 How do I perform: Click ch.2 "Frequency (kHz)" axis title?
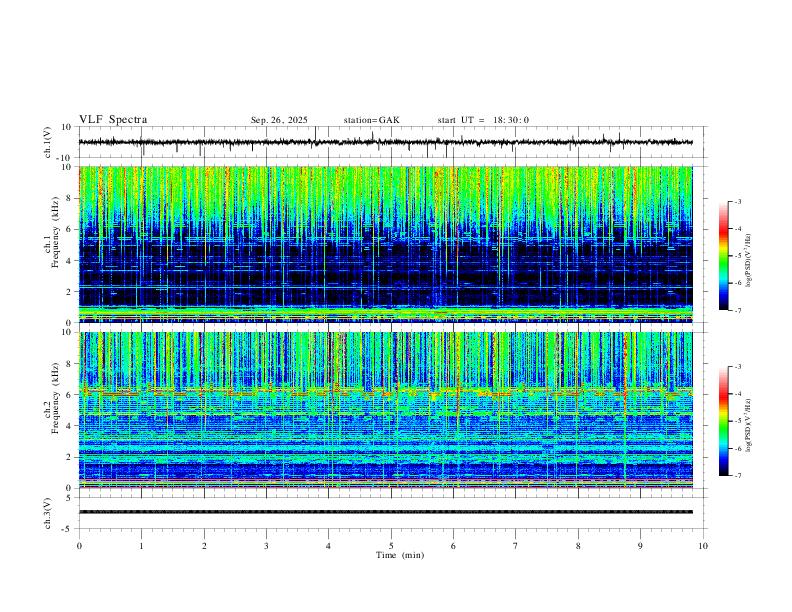55,398
